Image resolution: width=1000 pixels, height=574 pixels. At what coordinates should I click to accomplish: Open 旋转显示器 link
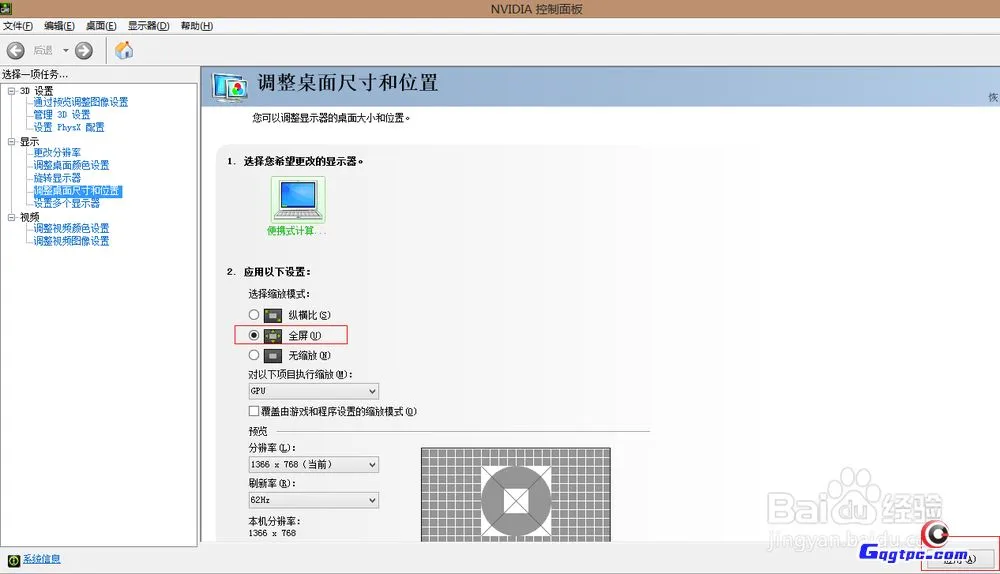[x=57, y=178]
